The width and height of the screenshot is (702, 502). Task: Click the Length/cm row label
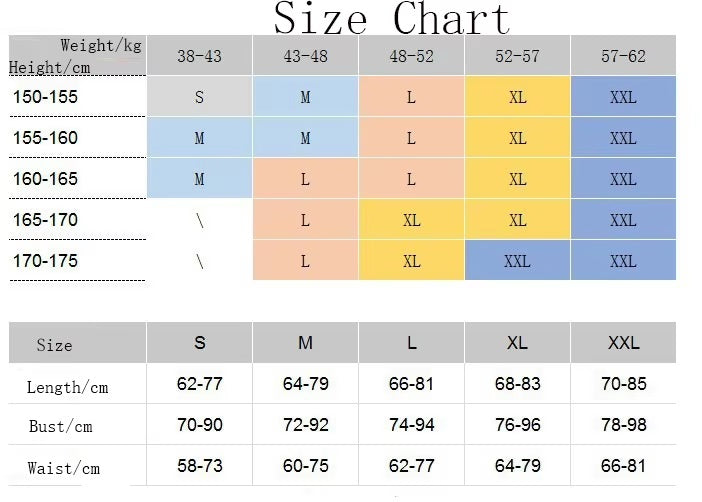pyautogui.click(x=67, y=387)
